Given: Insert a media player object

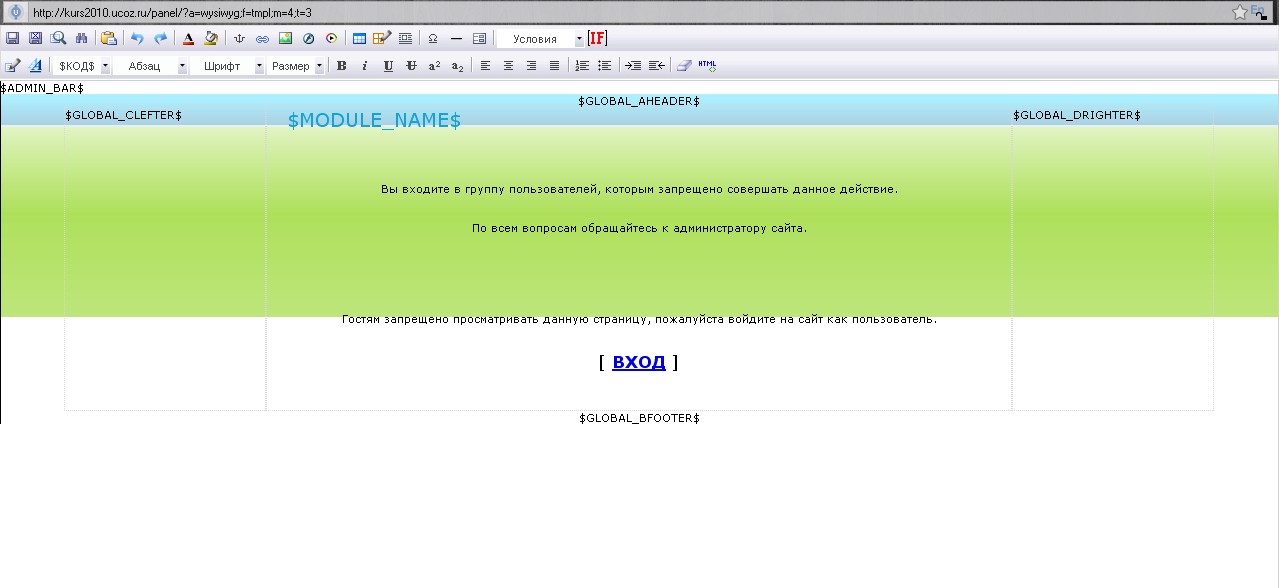Looking at the screenshot, I should pyautogui.click(x=331, y=38).
